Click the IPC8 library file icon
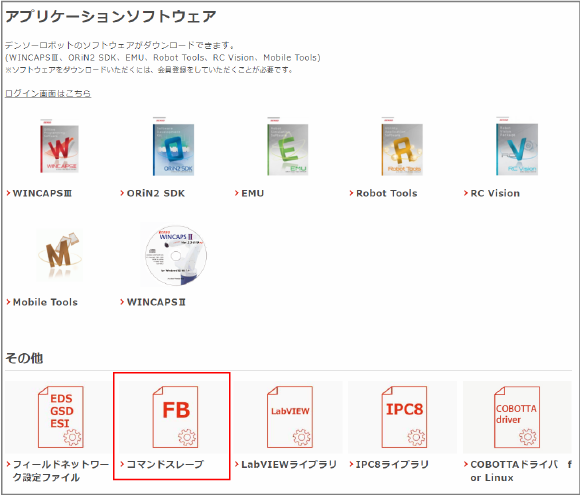580x495 pixels. point(404,417)
